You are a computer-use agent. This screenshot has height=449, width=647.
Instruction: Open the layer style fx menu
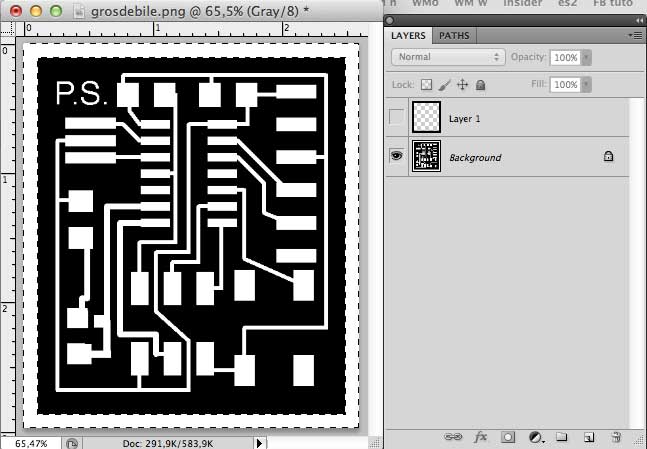tap(481, 437)
